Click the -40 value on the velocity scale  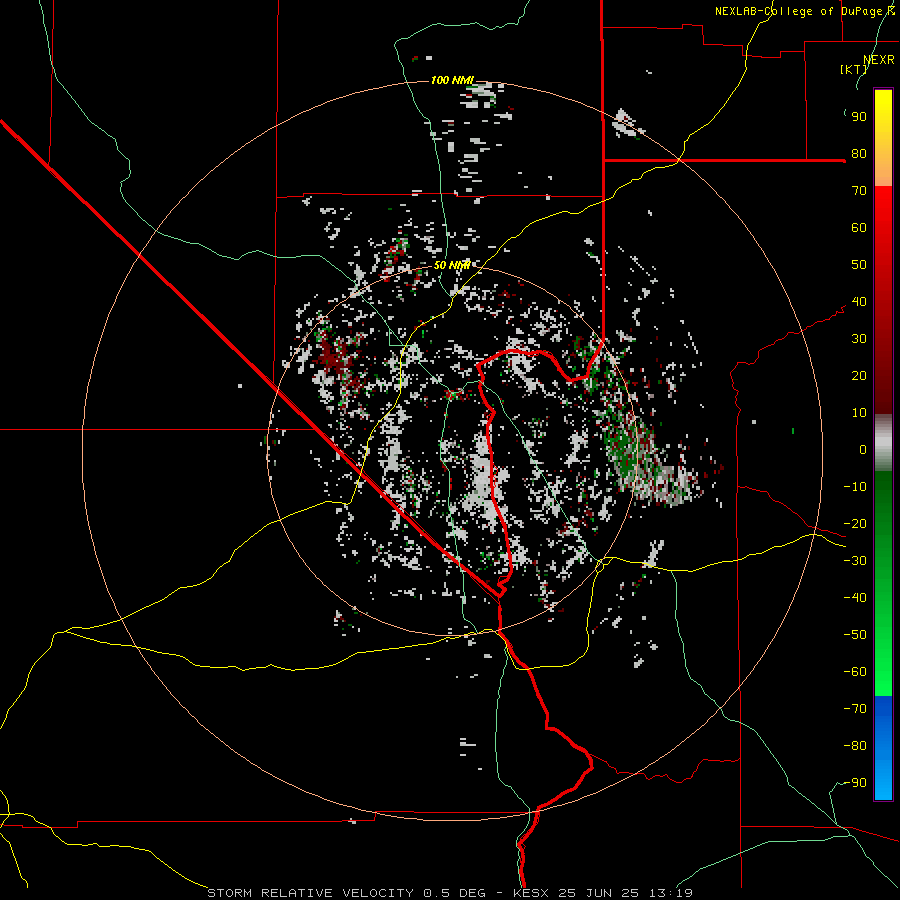coord(855,598)
